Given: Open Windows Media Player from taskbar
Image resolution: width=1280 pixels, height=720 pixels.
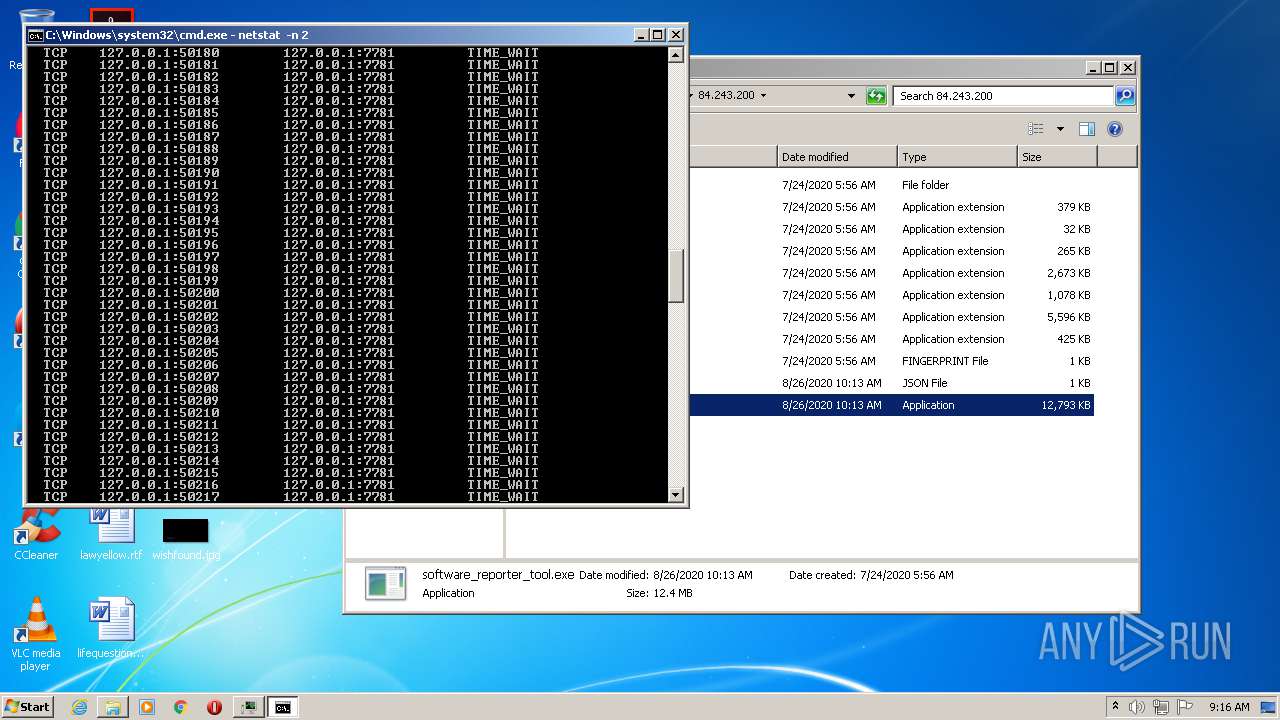Looking at the screenshot, I should (147, 707).
